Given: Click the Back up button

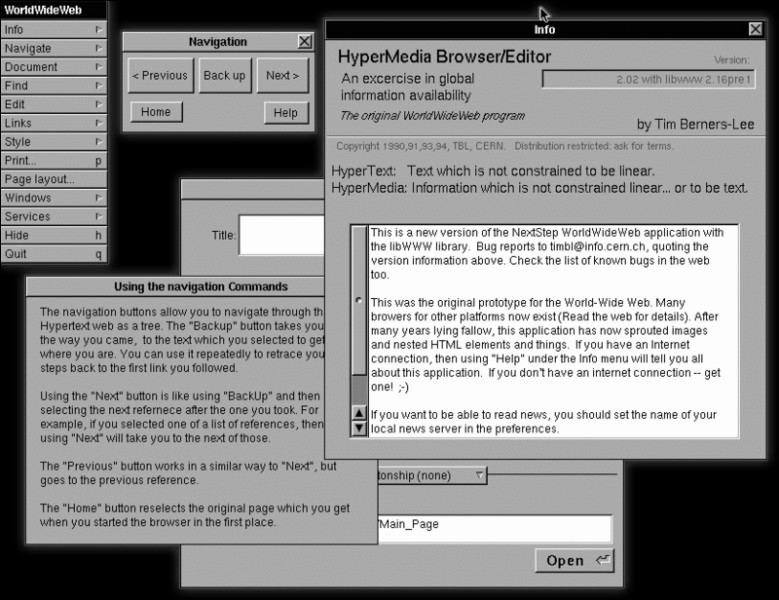Looking at the screenshot, I should click(225, 75).
